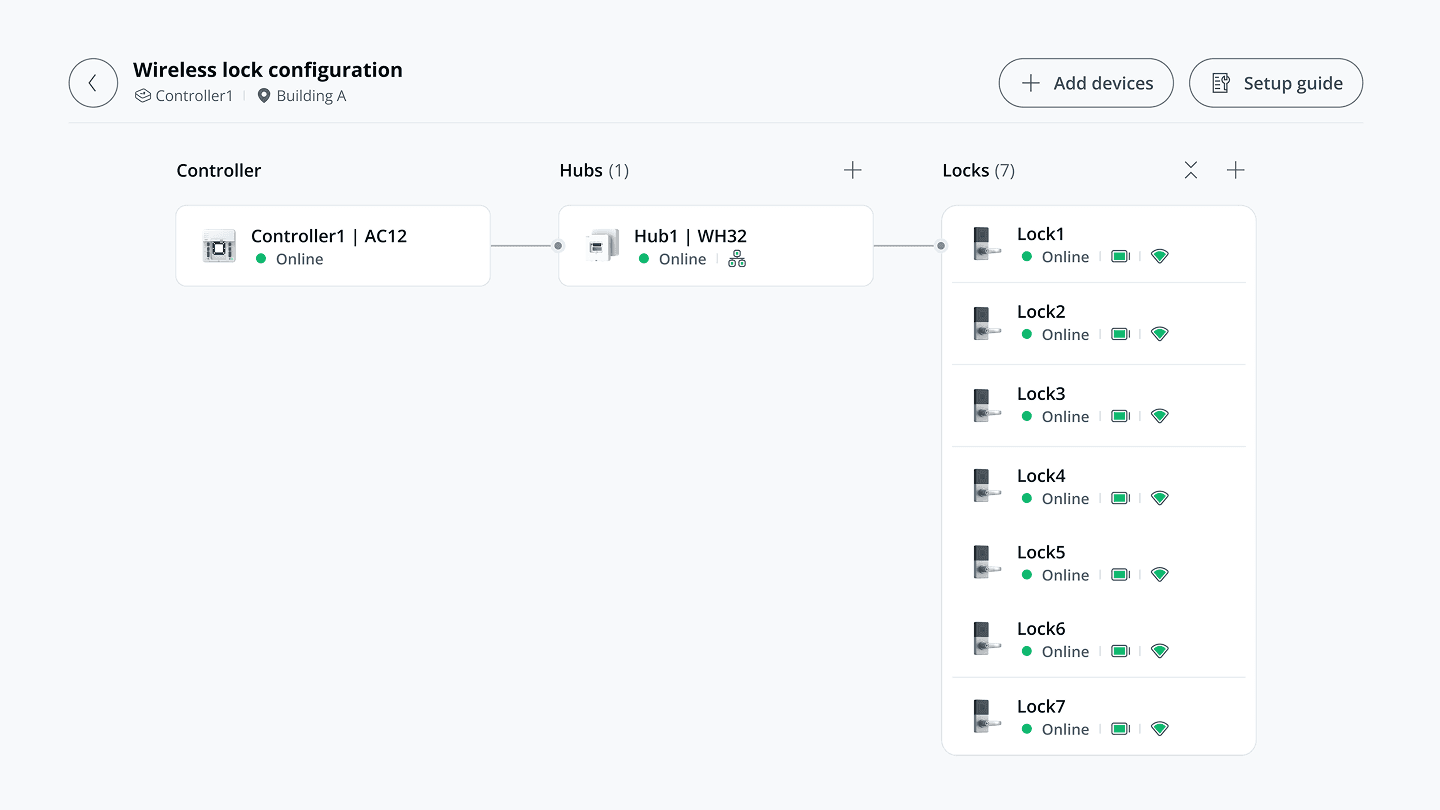This screenshot has height=810, width=1440.
Task: Open the Setup guide
Action: coord(1276,83)
